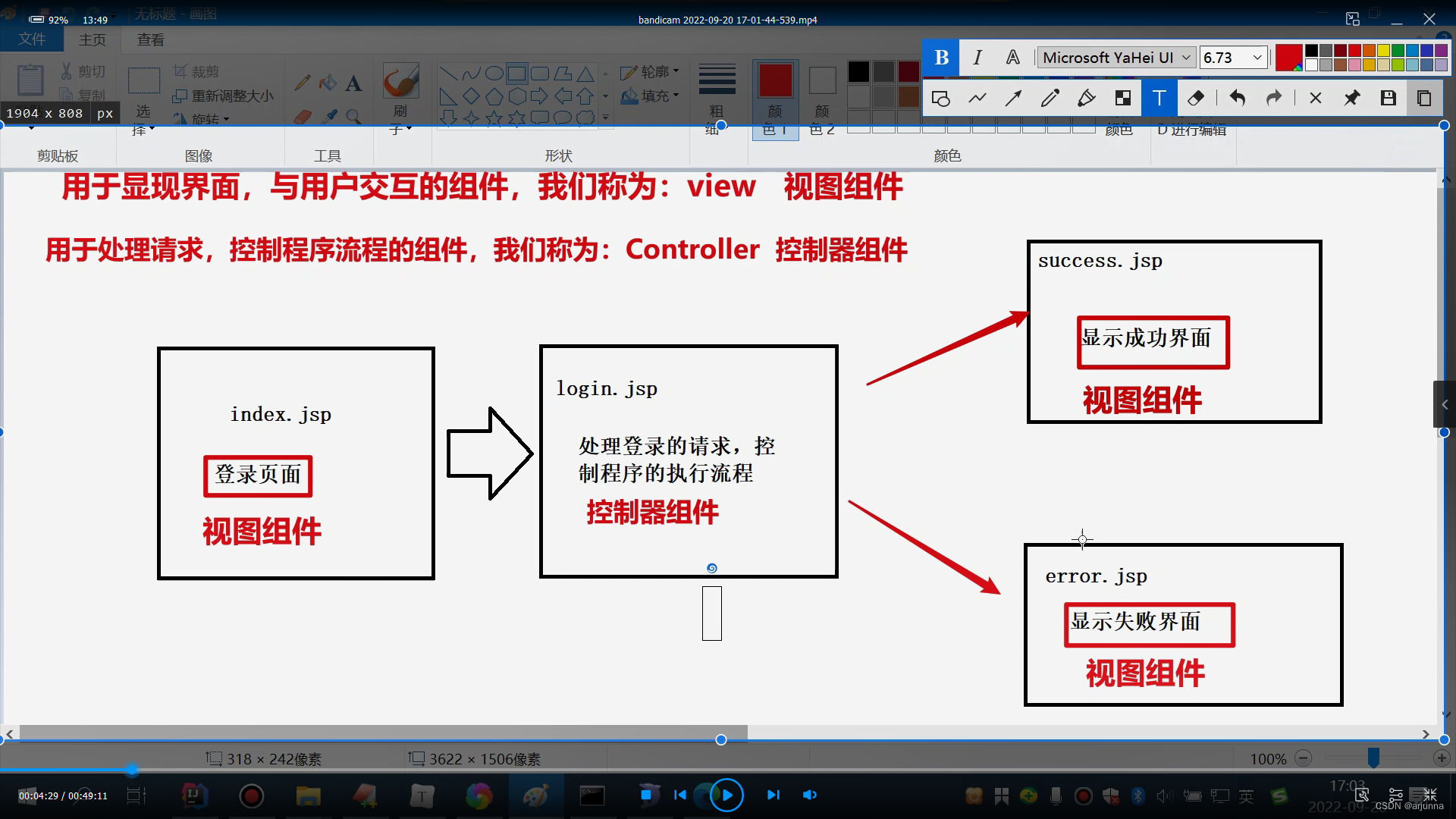Click the Paint horizontal scrollbar
This screenshot has width=1456, height=819.
tap(383, 733)
